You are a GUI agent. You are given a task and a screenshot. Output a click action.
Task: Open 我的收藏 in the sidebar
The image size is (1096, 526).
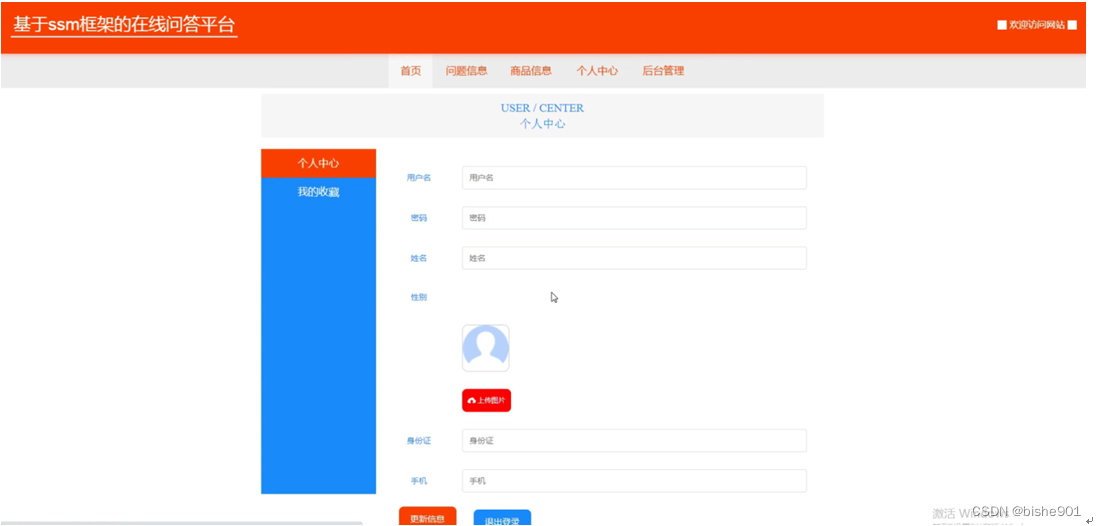(x=318, y=192)
